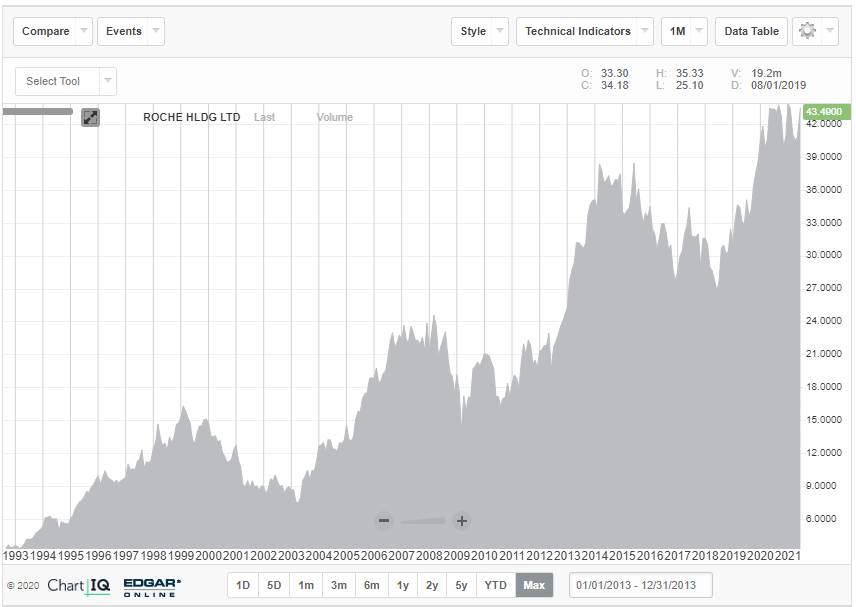856x607 pixels.
Task: Open the Style dropdown menu
Action: [480, 31]
